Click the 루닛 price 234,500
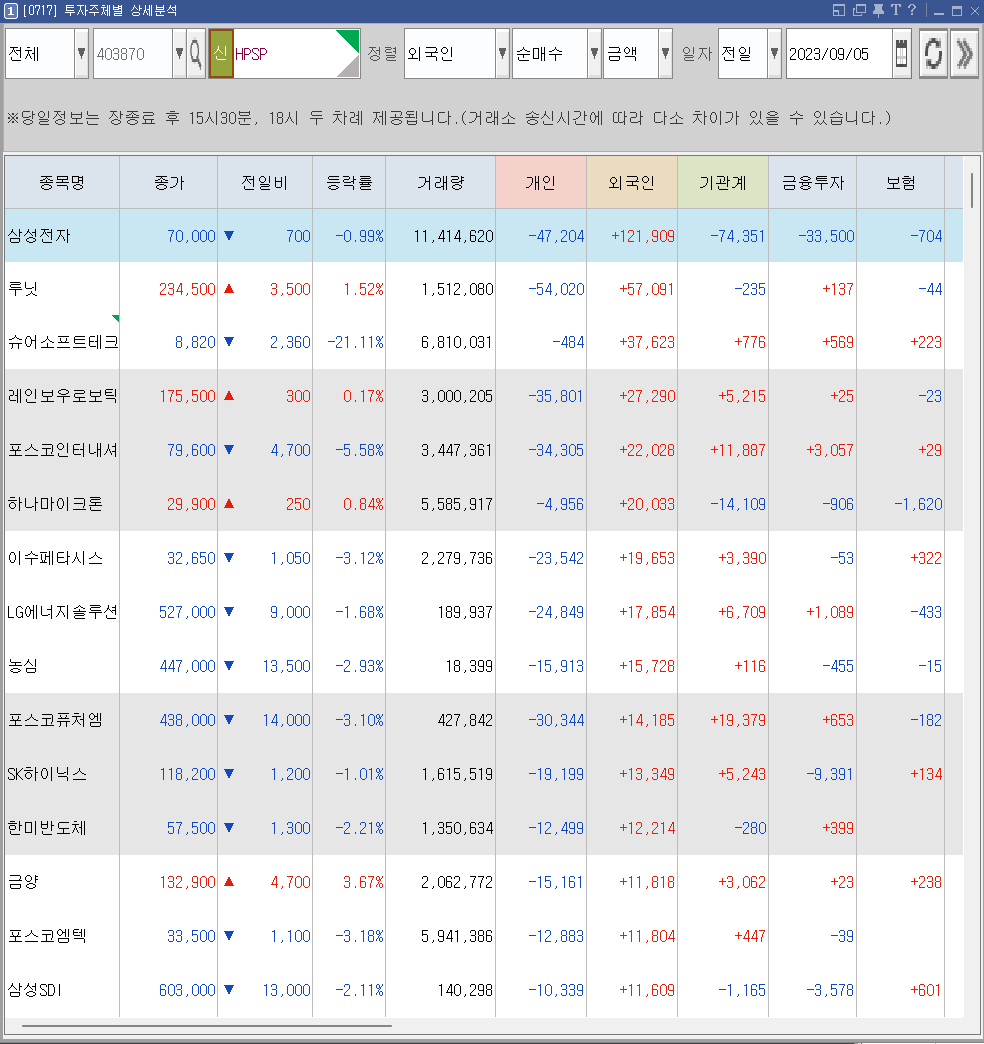 click(x=187, y=289)
